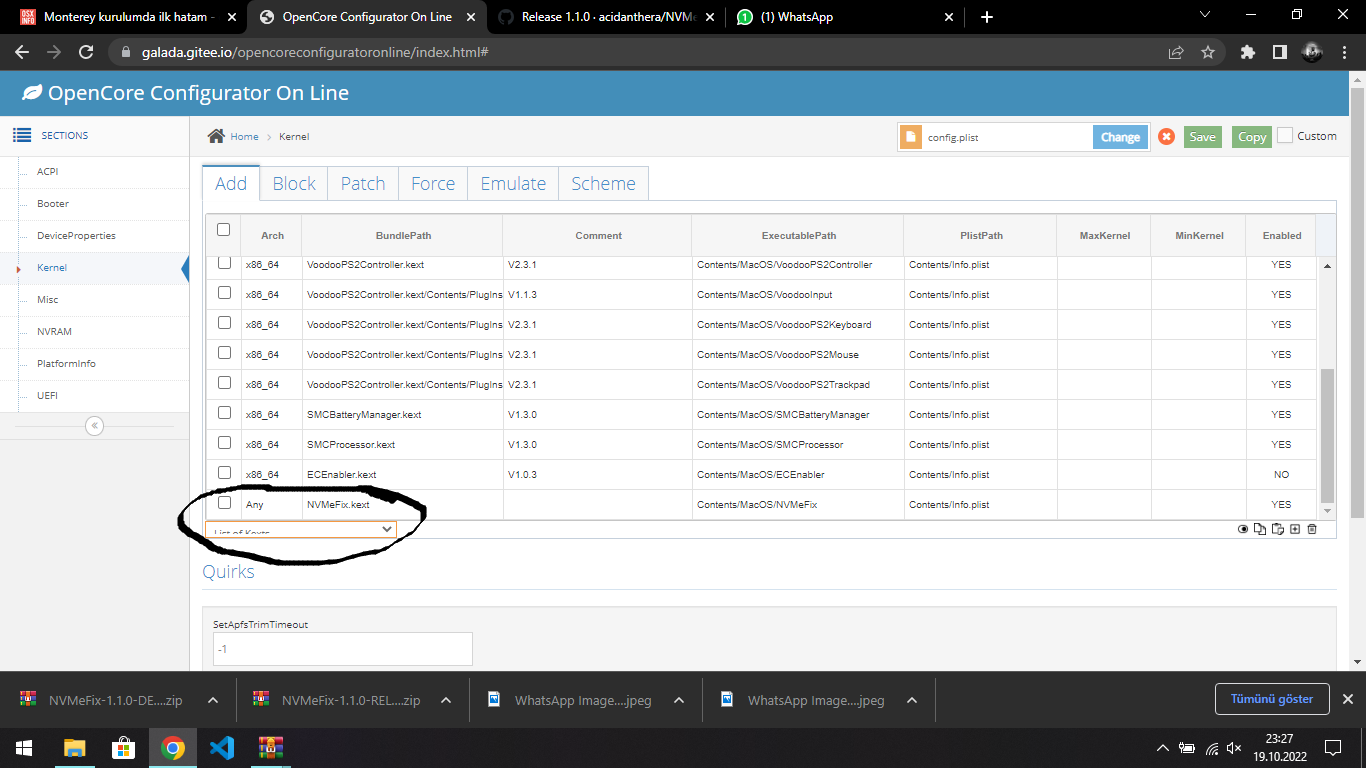Collapse the sidebar with the double-chevron icon
This screenshot has width=1366, height=768.
click(x=95, y=426)
